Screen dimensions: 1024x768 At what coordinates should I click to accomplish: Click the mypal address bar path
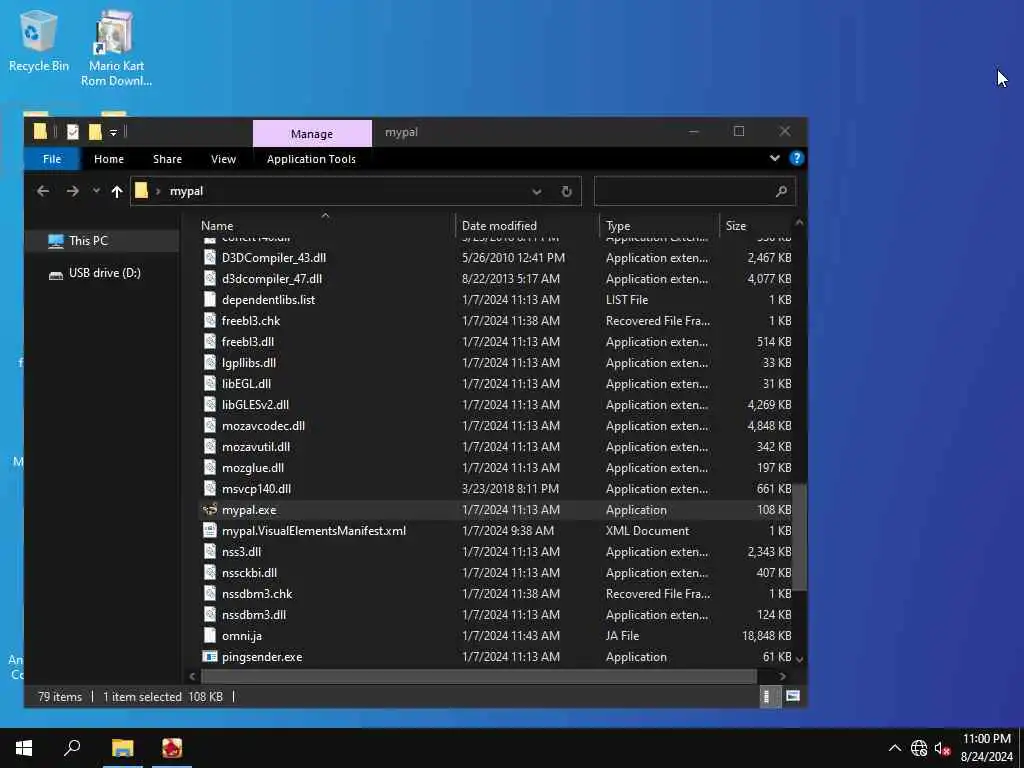[x=186, y=191]
